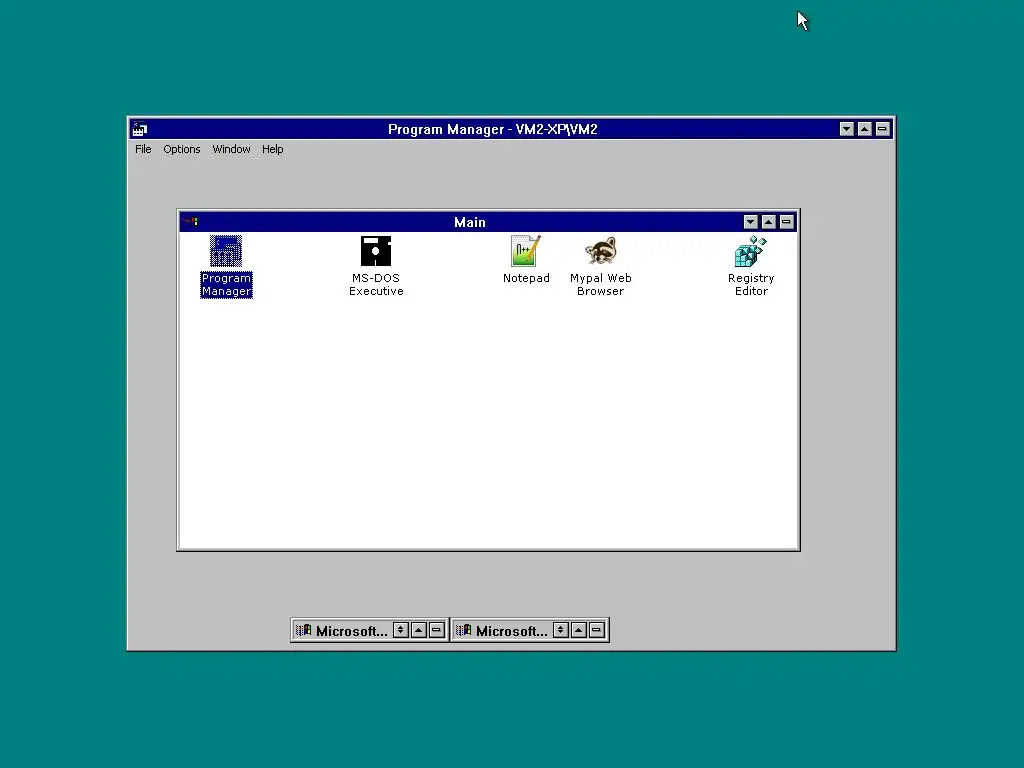Open the Window menu
Image resolution: width=1024 pixels, height=768 pixels.
pos(231,149)
